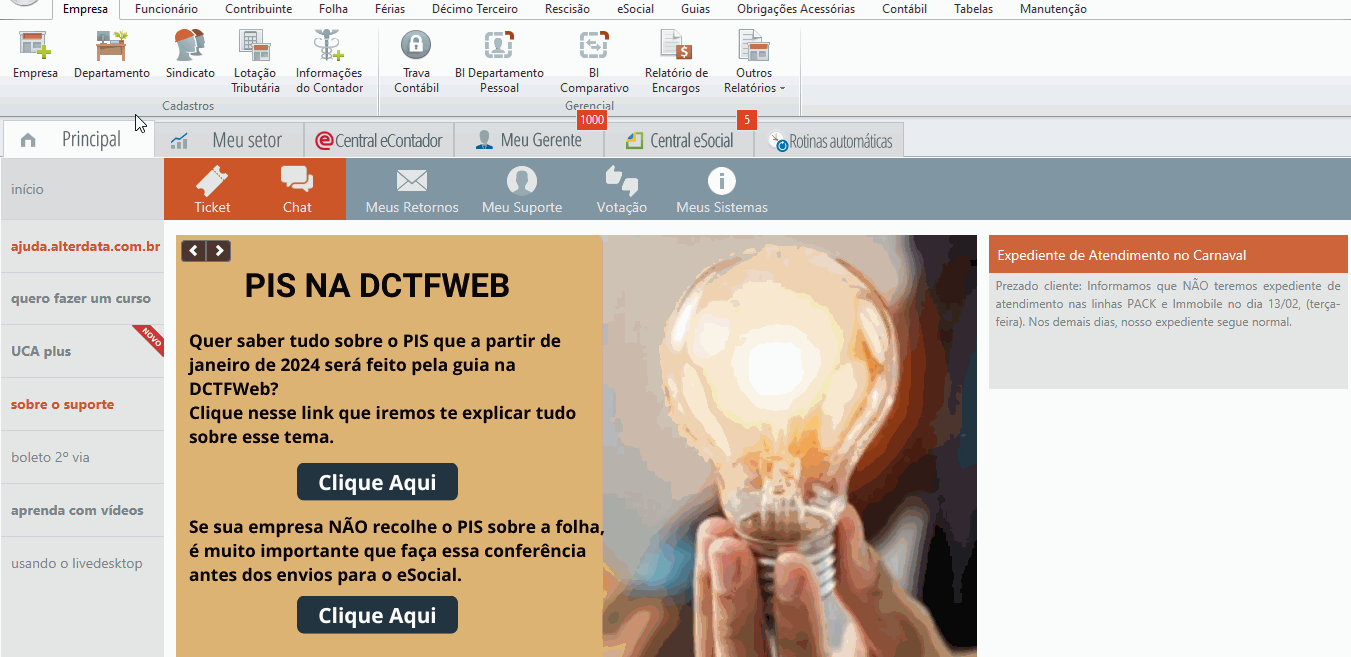Open usando o livedesktop link
This screenshot has width=1351, height=657.
[82, 563]
